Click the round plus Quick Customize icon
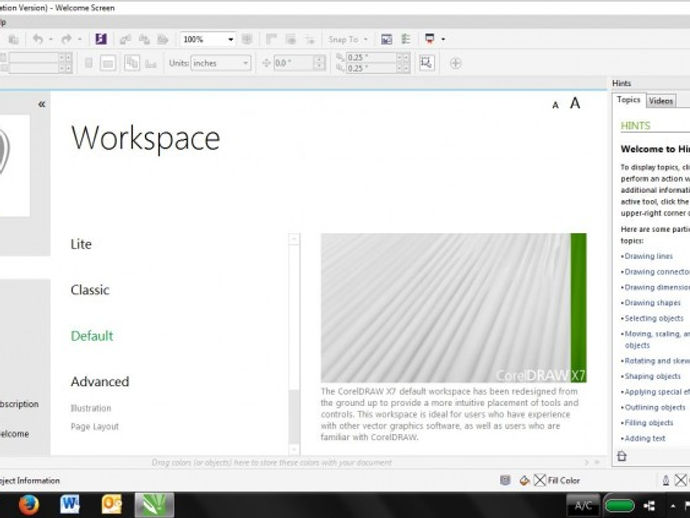The width and height of the screenshot is (690, 518). tap(455, 63)
